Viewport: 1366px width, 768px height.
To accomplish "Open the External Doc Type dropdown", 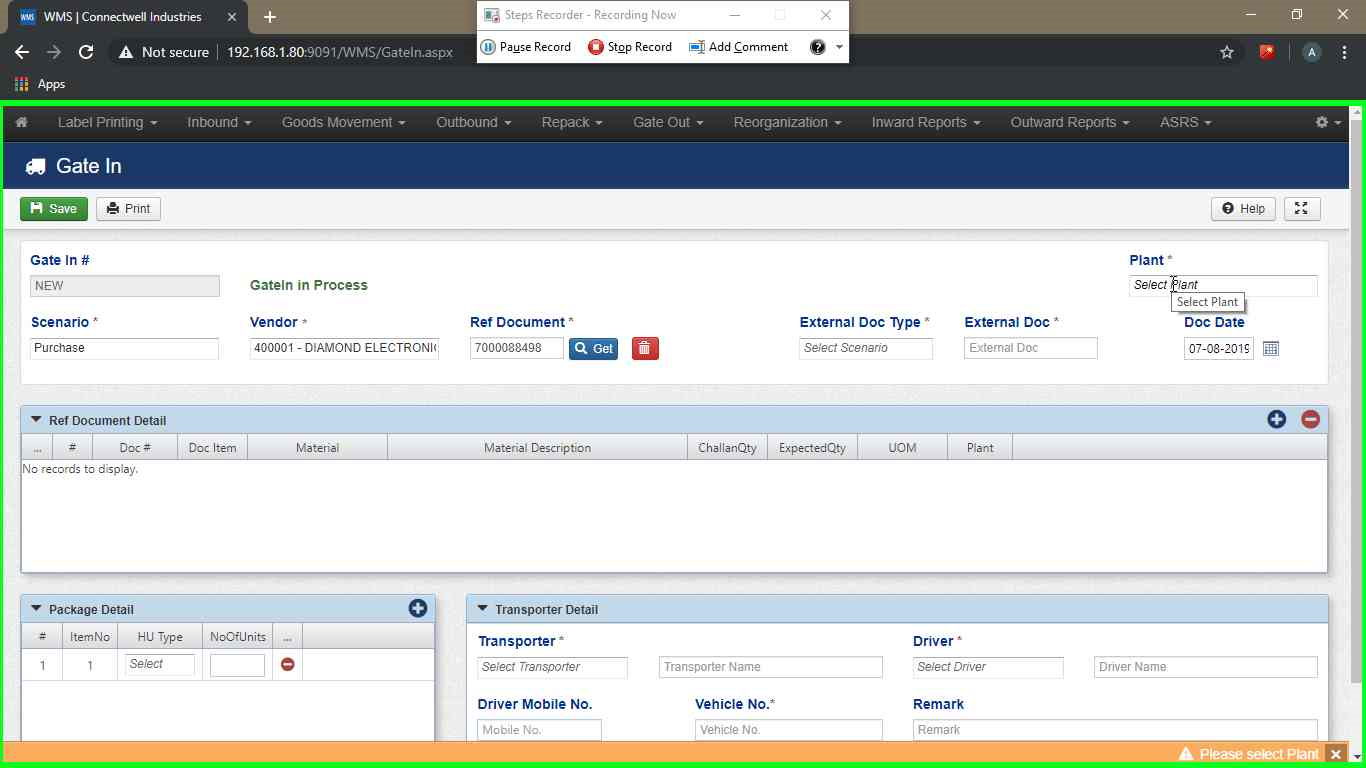I will [865, 348].
